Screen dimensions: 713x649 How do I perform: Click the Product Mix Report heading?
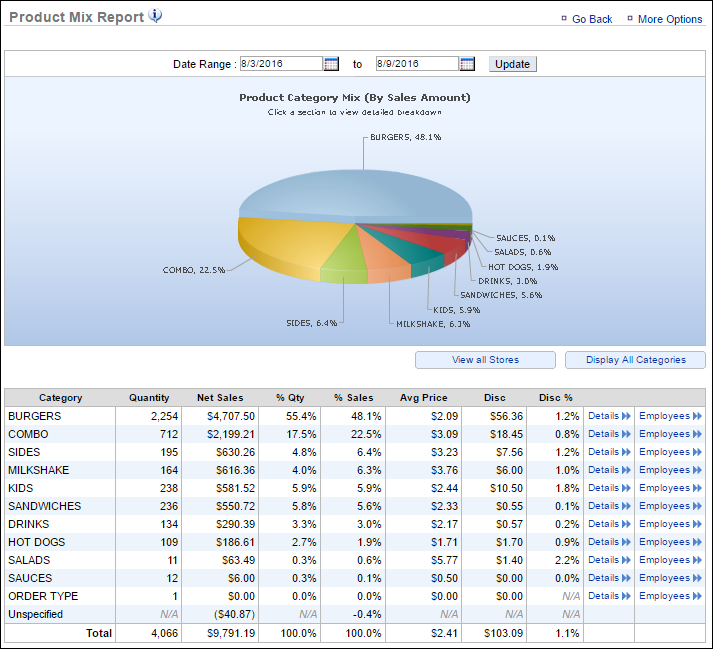(x=76, y=17)
